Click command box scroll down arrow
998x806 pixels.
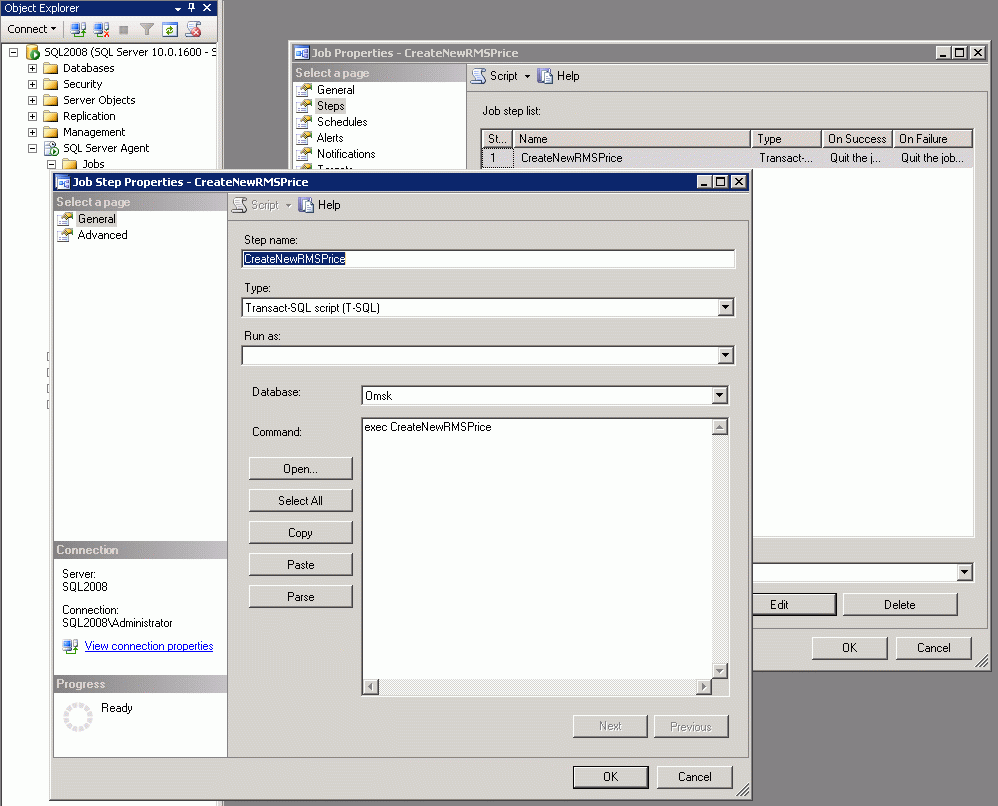[x=720, y=671]
